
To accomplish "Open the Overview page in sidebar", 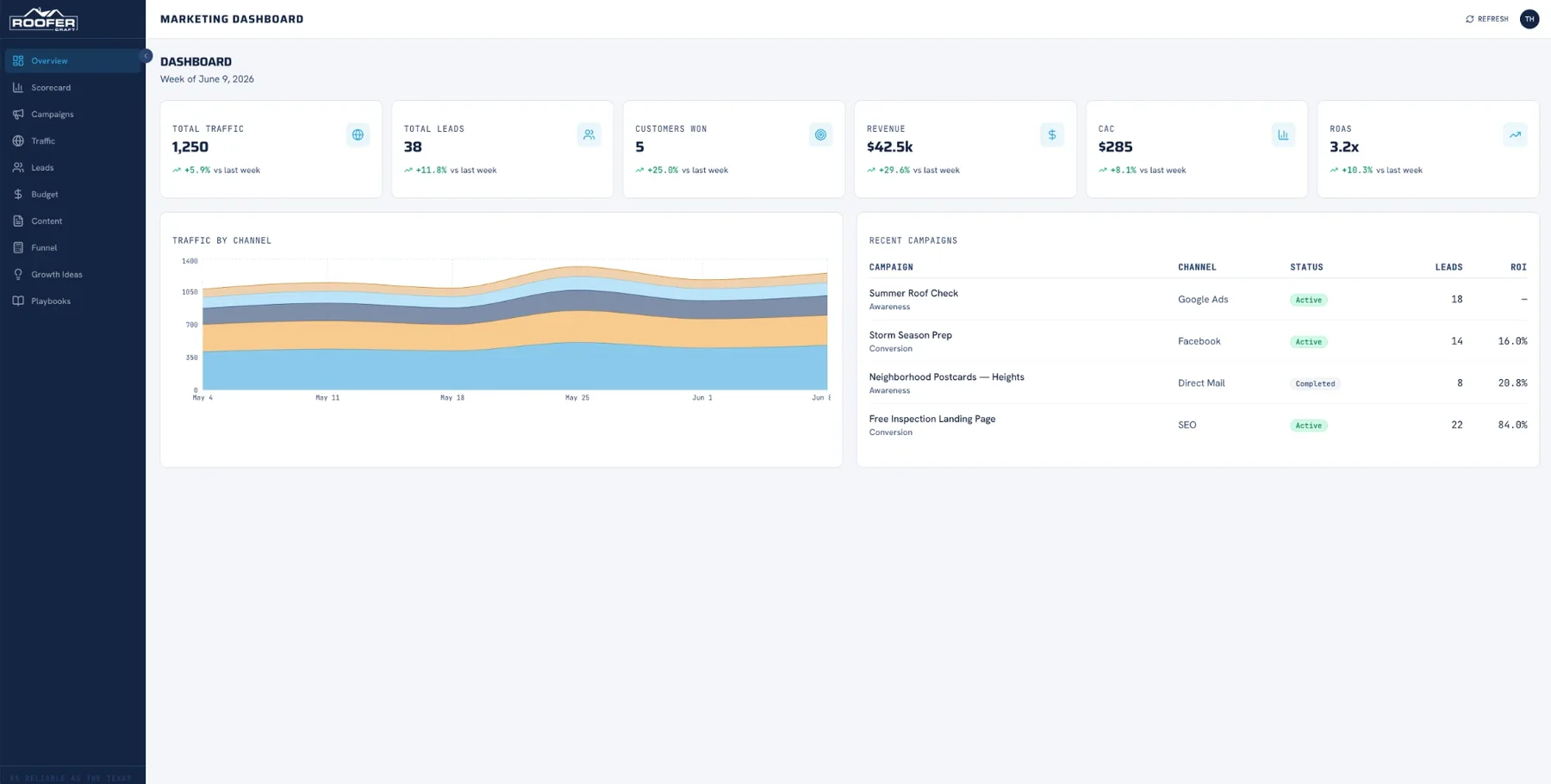I will (x=72, y=61).
